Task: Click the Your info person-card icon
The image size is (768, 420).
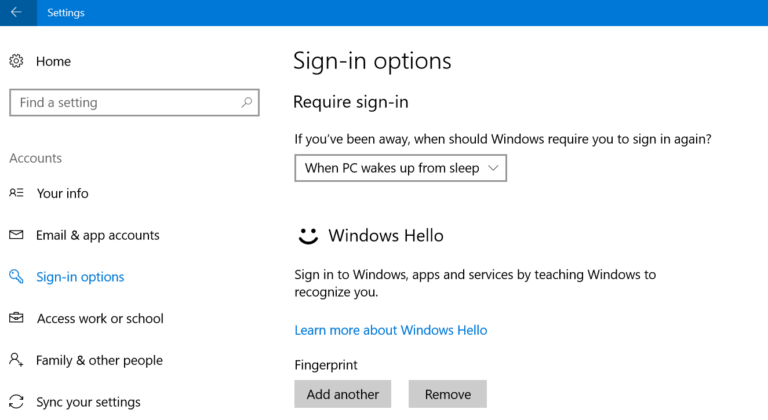Action: (16, 193)
